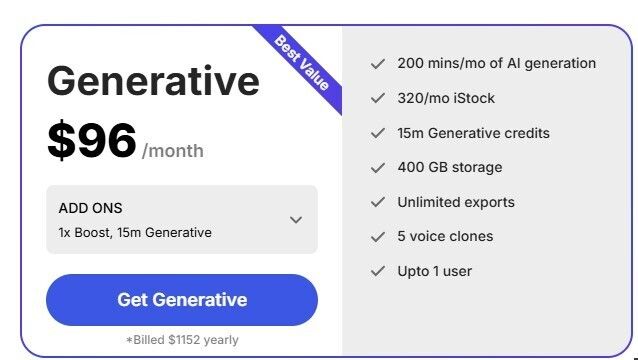Select the Generative plan title
Viewport: 638px width, 360px height.
[x=153, y=81]
